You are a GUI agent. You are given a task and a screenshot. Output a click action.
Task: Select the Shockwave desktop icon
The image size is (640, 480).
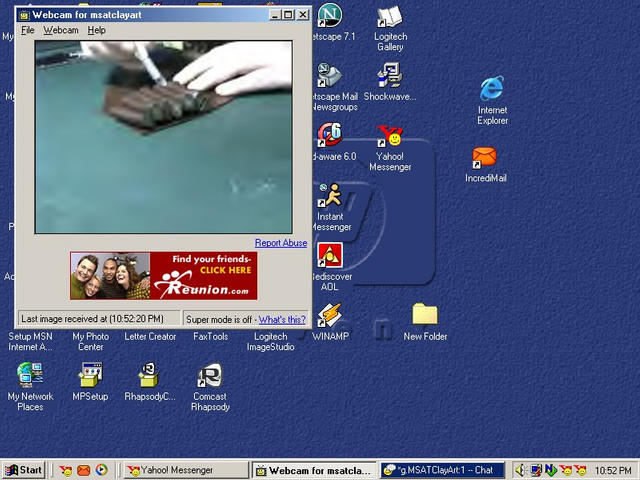pyautogui.click(x=390, y=76)
